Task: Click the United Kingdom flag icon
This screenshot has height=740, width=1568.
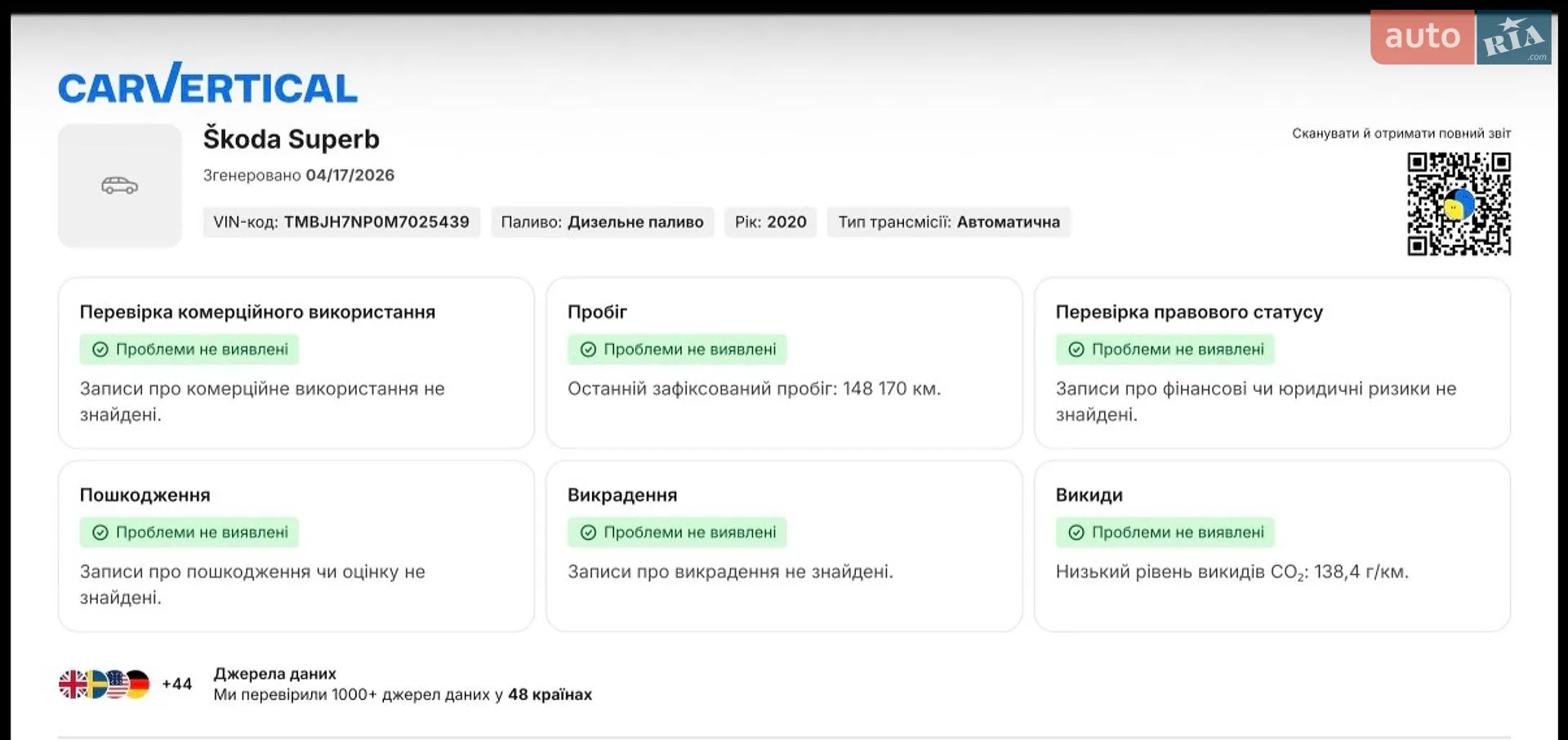Action: click(73, 684)
